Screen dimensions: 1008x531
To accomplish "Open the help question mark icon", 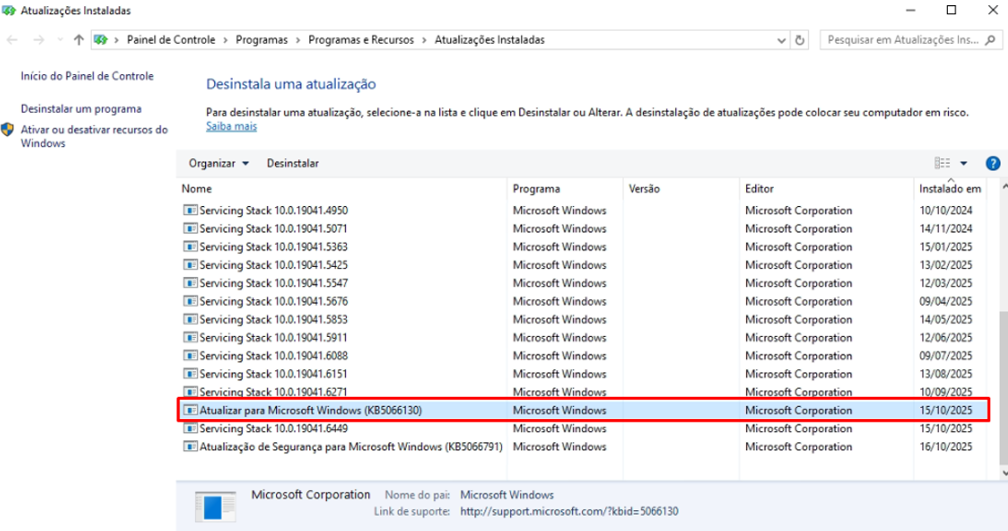I will (993, 163).
